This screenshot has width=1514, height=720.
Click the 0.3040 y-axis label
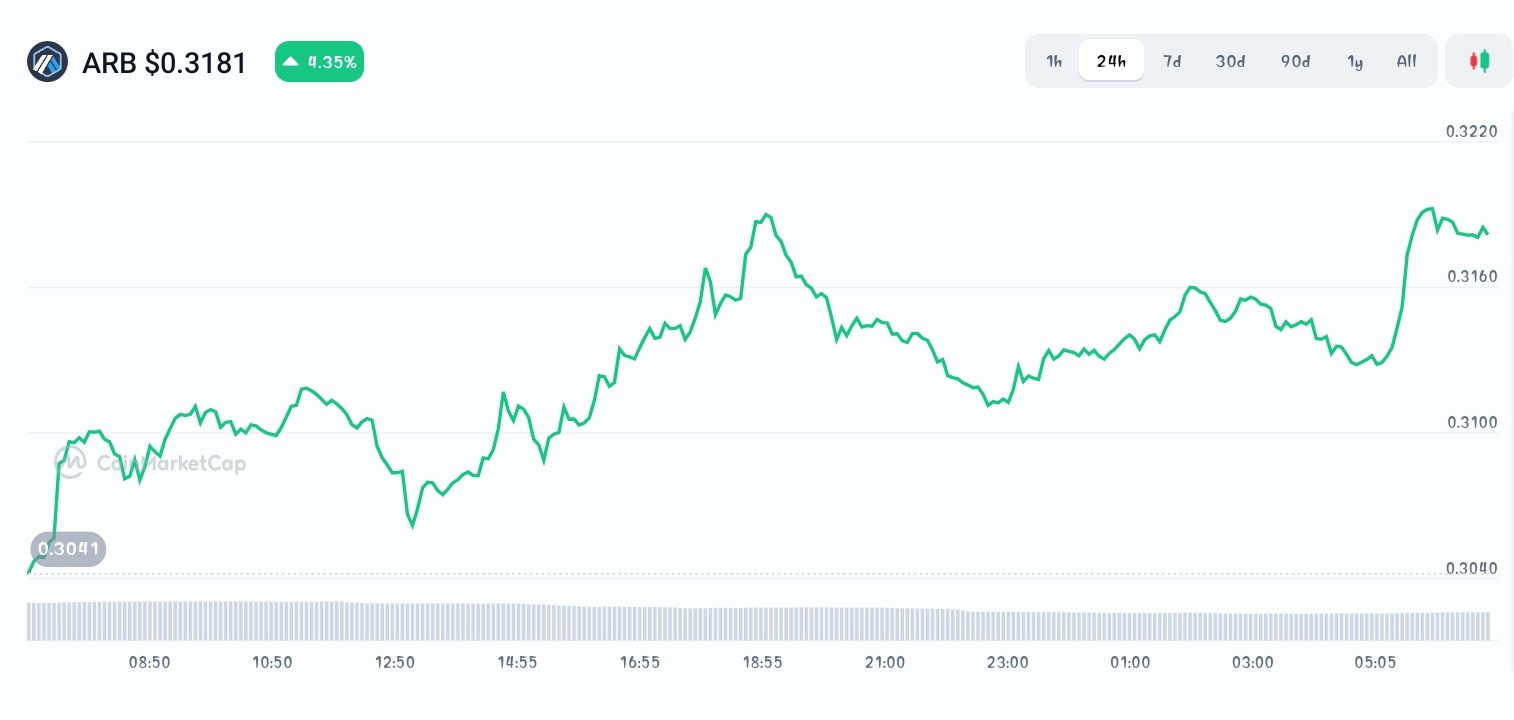(1472, 568)
